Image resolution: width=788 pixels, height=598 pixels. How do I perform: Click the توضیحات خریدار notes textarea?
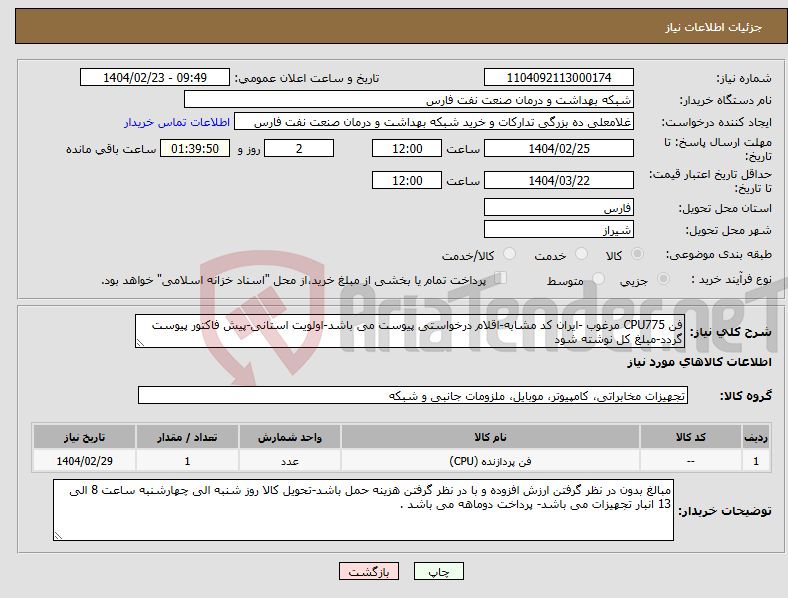(x=363, y=510)
